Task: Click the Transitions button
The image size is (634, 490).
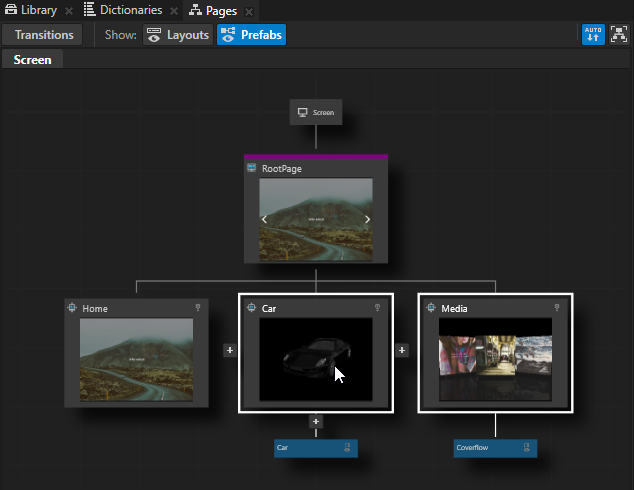Action: [43, 35]
